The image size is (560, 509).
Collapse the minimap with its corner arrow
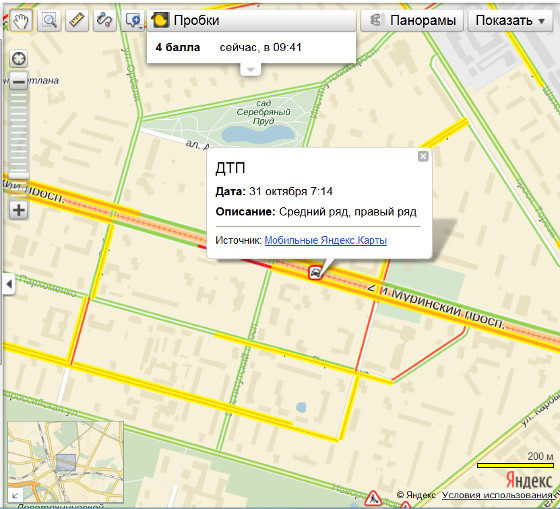coord(15,495)
